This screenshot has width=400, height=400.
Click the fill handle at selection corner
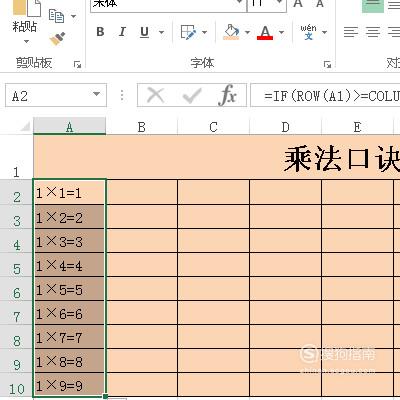click(106, 397)
